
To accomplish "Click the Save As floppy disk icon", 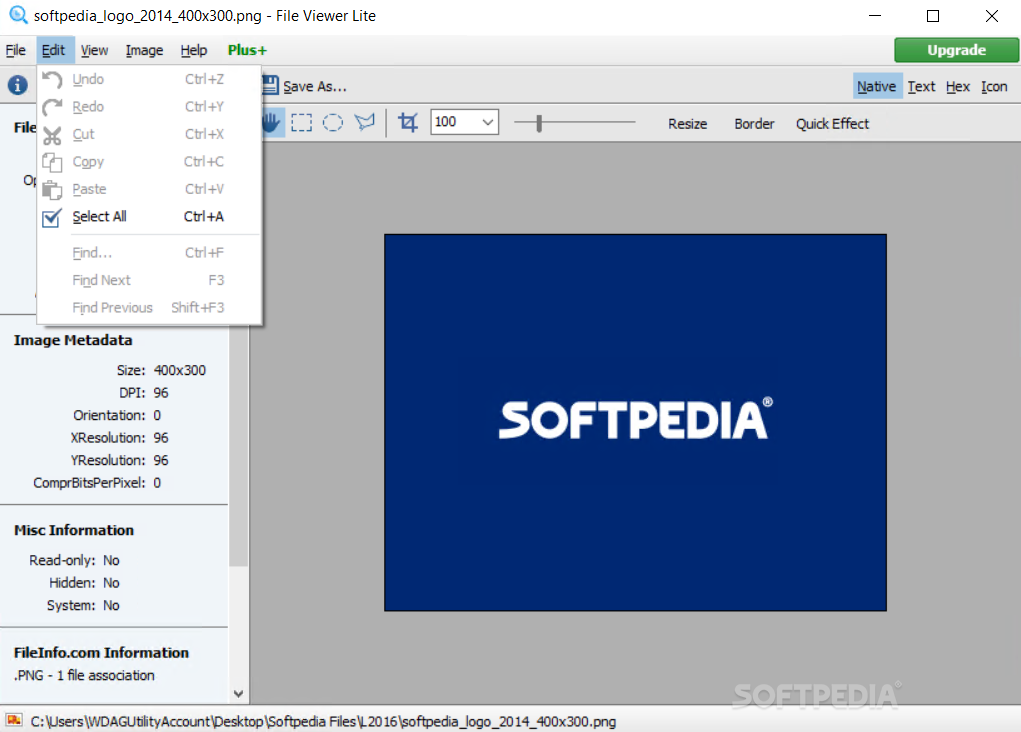I will pyautogui.click(x=270, y=85).
